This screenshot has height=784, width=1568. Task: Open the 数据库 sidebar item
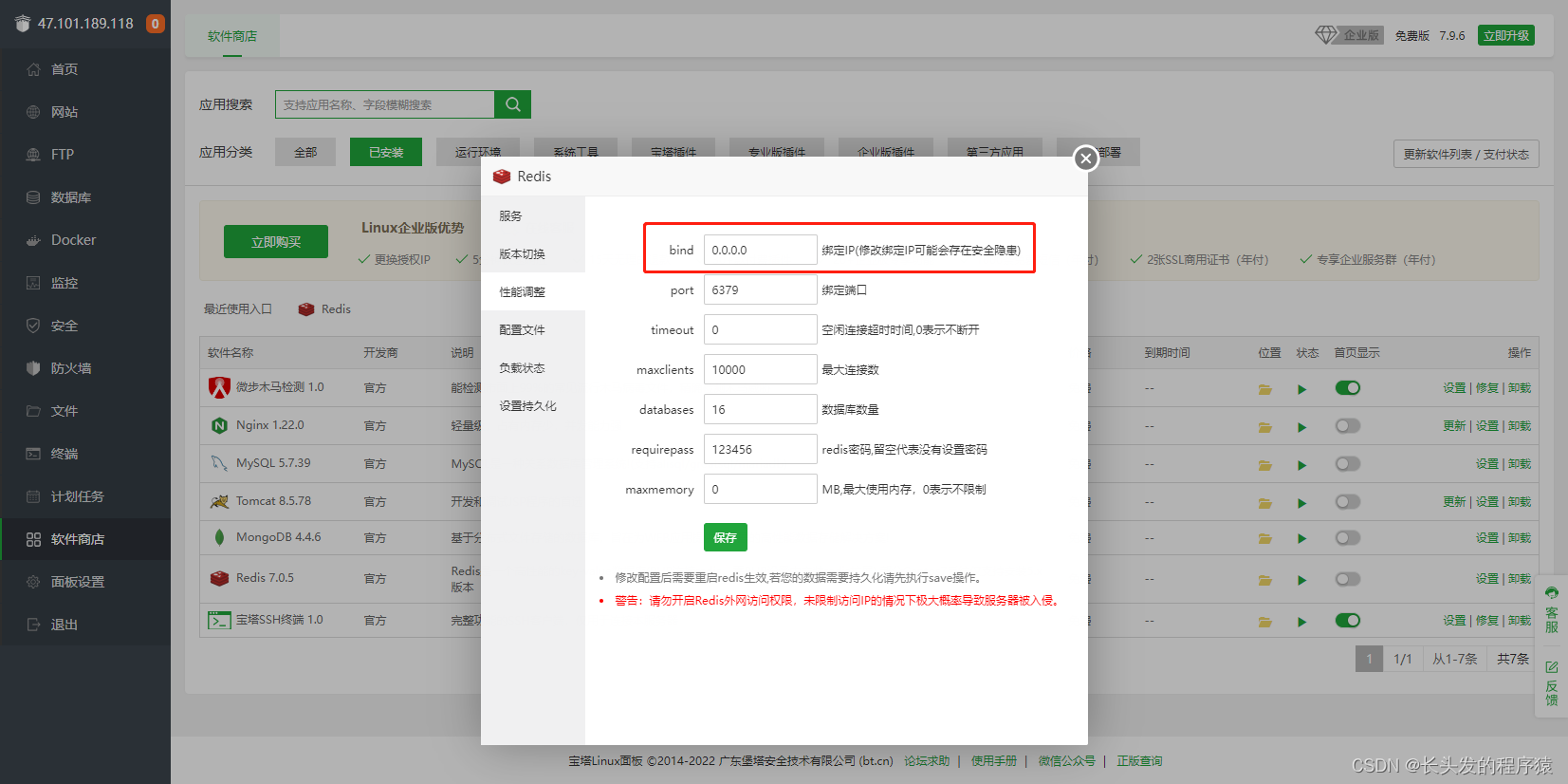pyautogui.click(x=85, y=197)
